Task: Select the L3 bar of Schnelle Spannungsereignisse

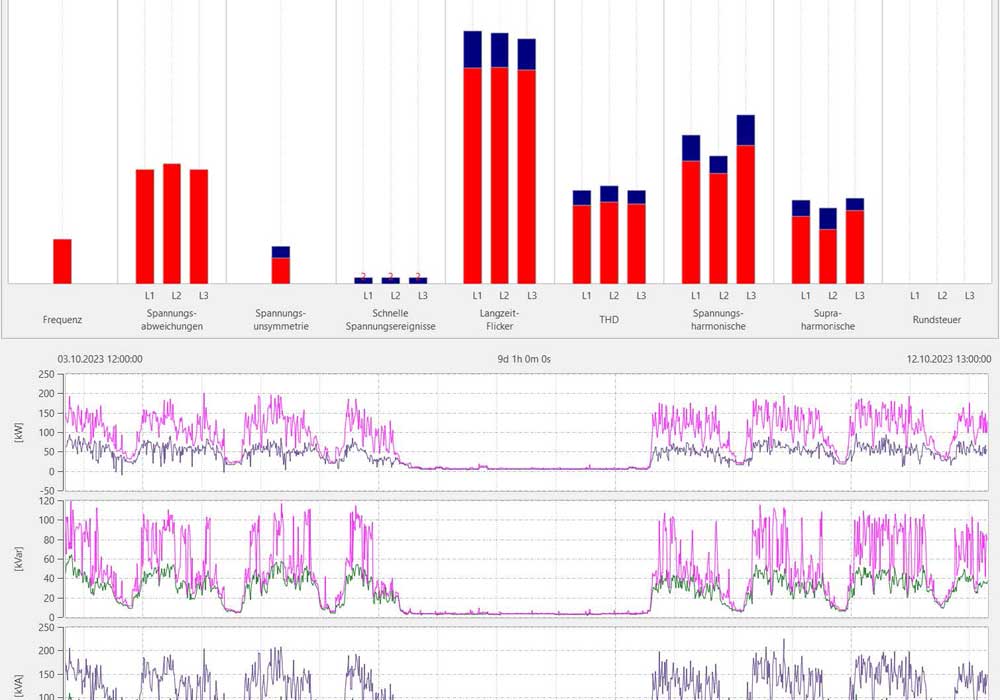Action: coord(418,281)
